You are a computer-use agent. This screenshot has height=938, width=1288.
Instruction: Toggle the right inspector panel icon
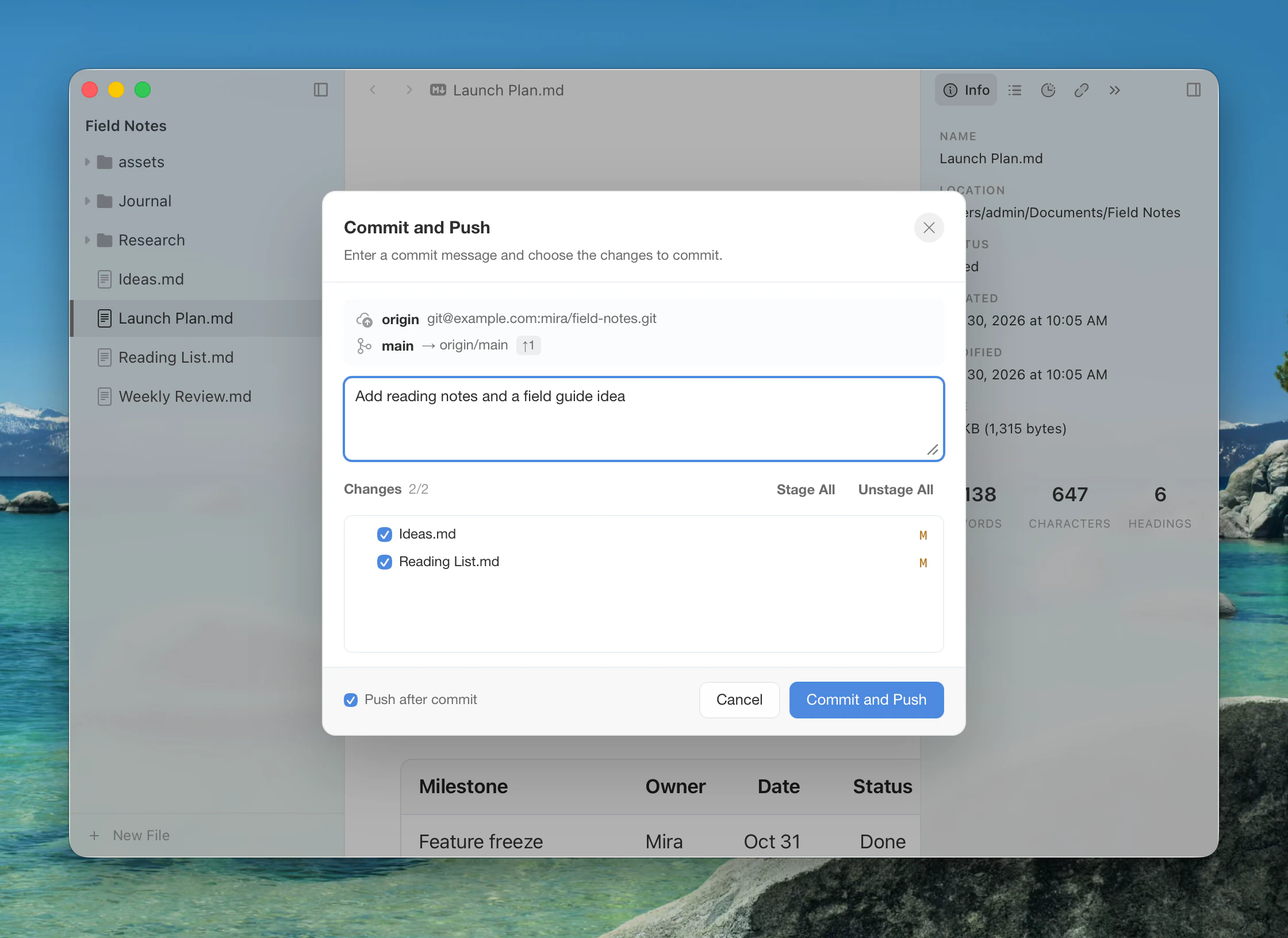point(1193,90)
